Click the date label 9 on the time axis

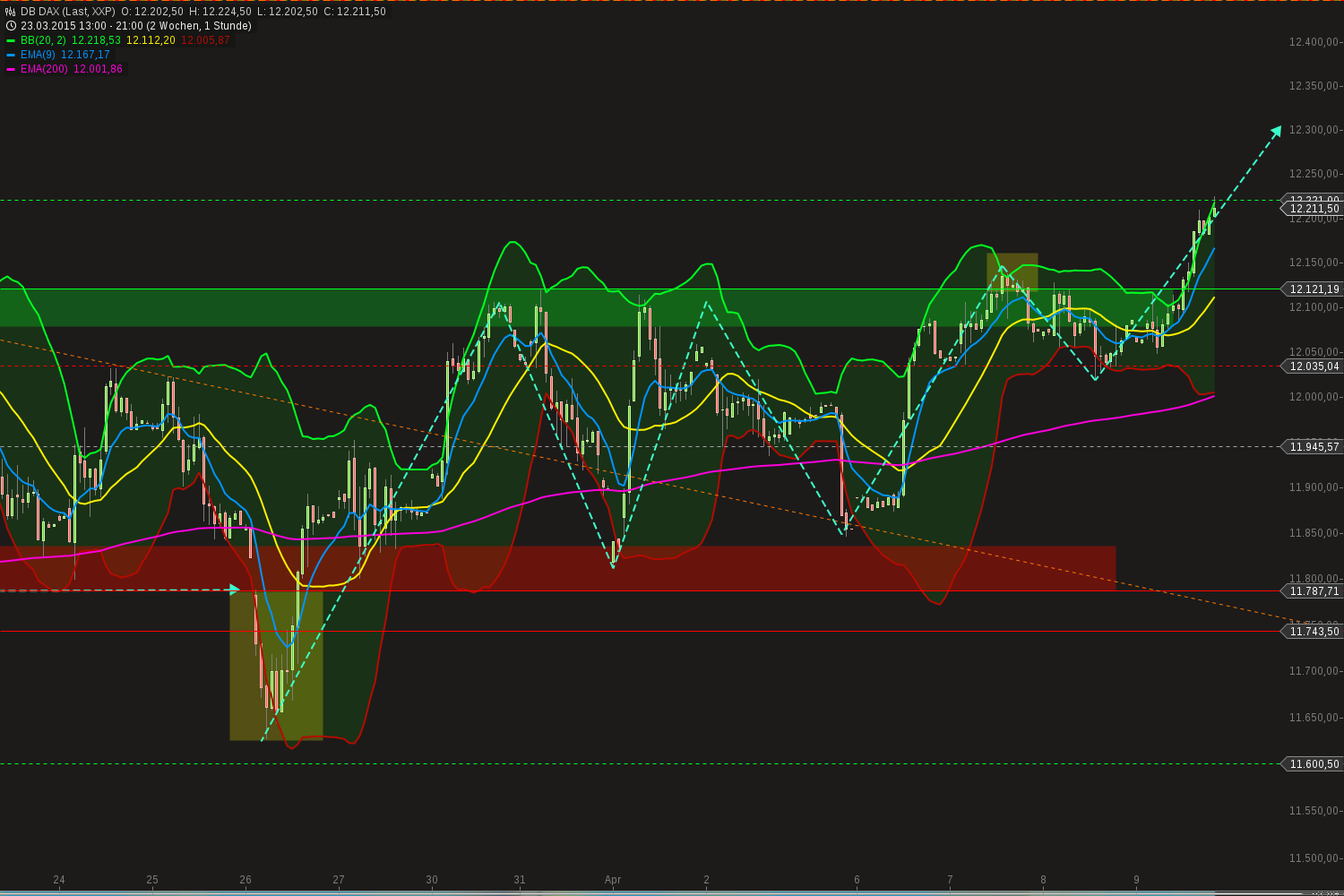(x=1136, y=880)
